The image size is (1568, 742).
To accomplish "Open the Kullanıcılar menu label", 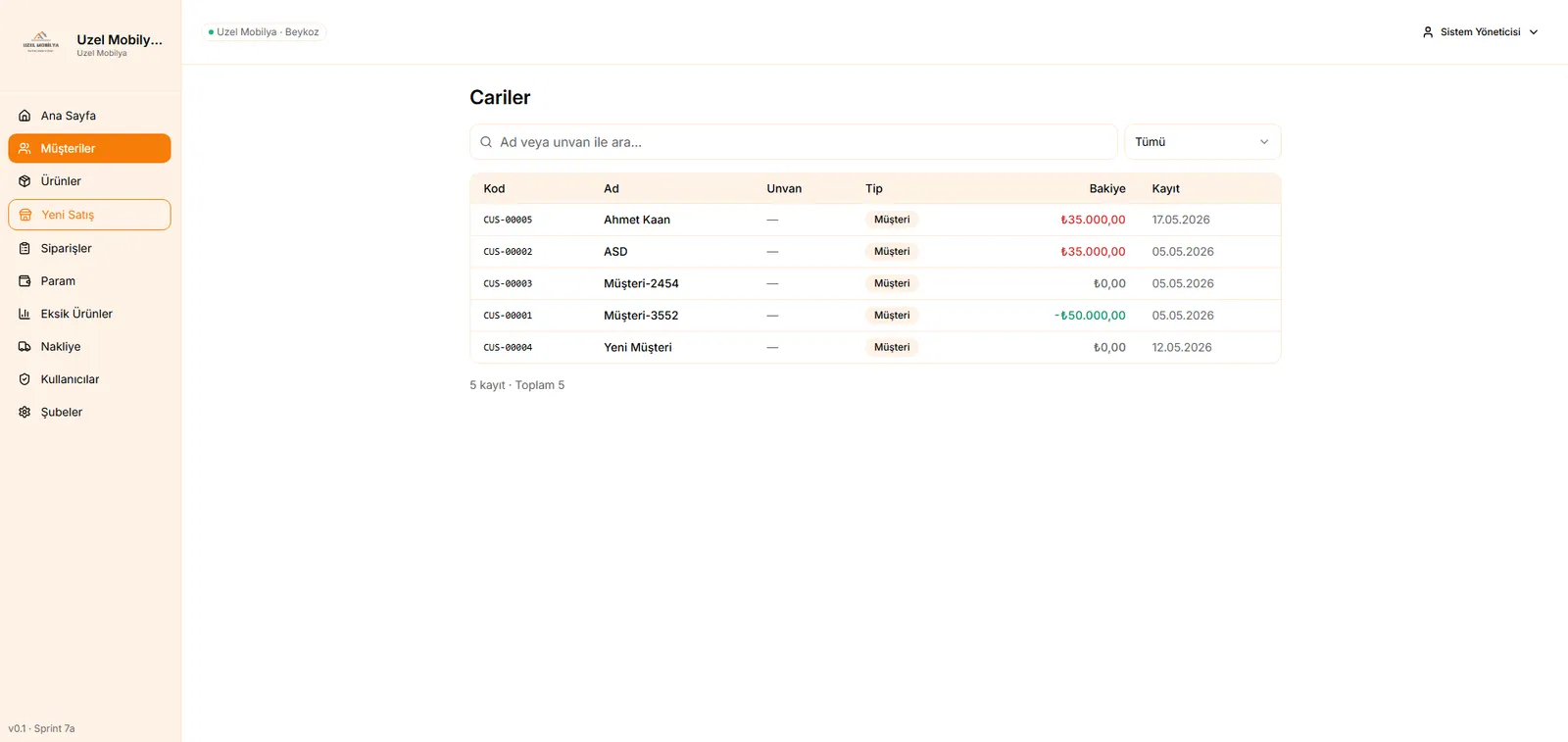I will (70, 379).
